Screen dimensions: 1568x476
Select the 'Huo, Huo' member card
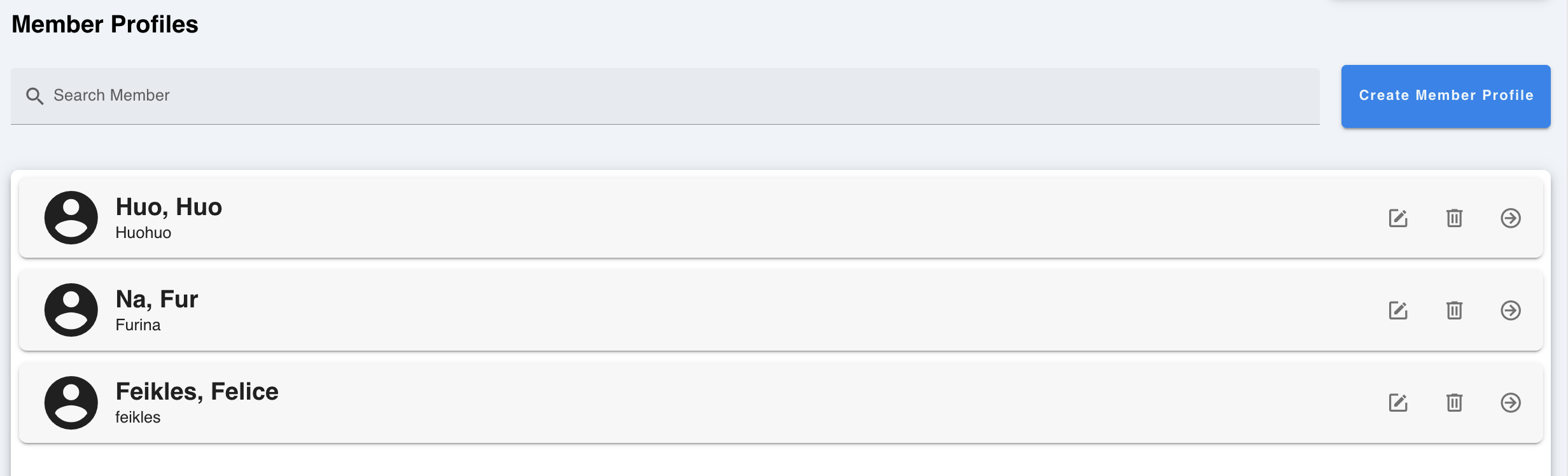click(764, 218)
